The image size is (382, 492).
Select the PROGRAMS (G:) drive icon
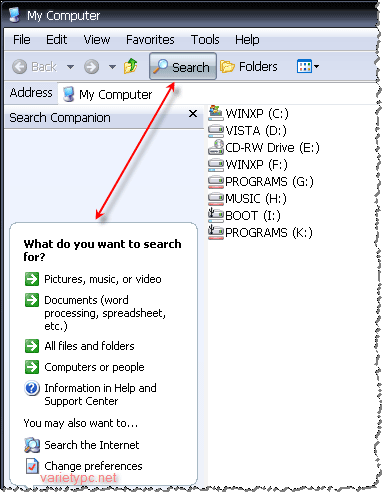(x=215, y=182)
